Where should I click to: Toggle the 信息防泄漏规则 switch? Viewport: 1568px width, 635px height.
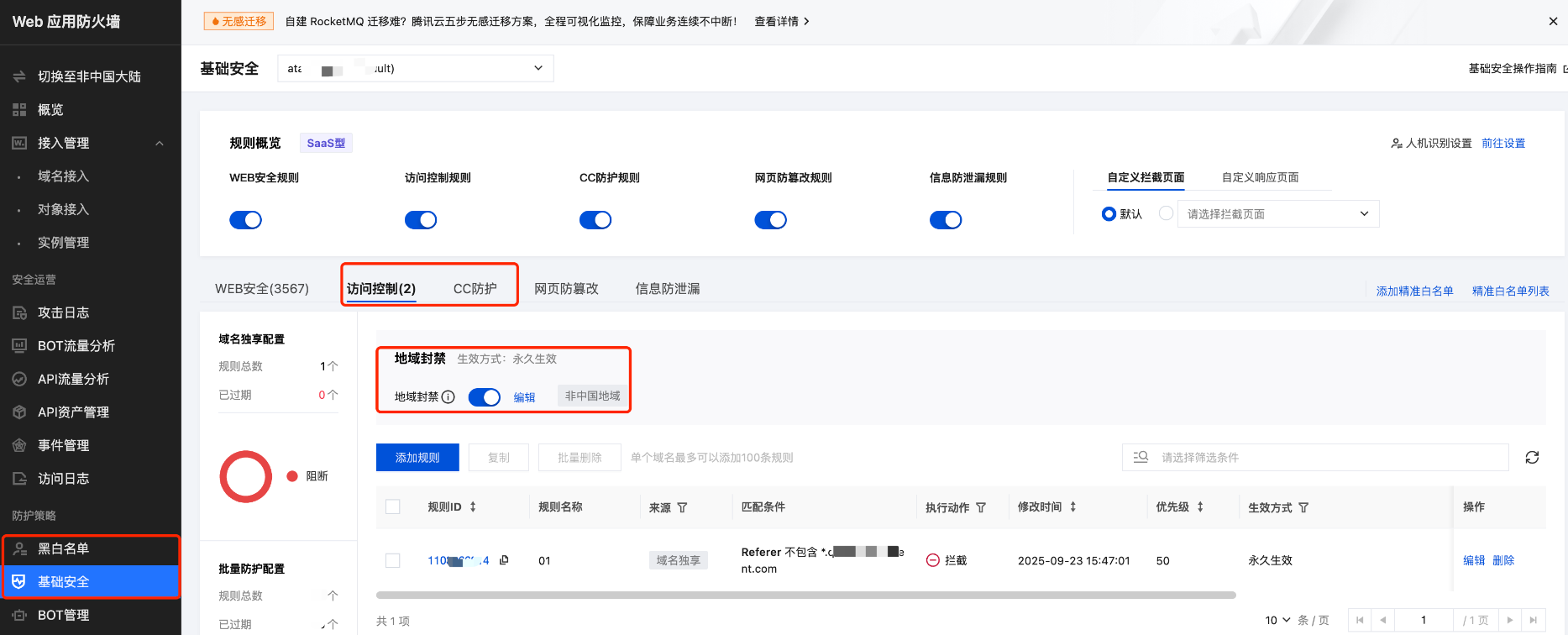[x=946, y=220]
